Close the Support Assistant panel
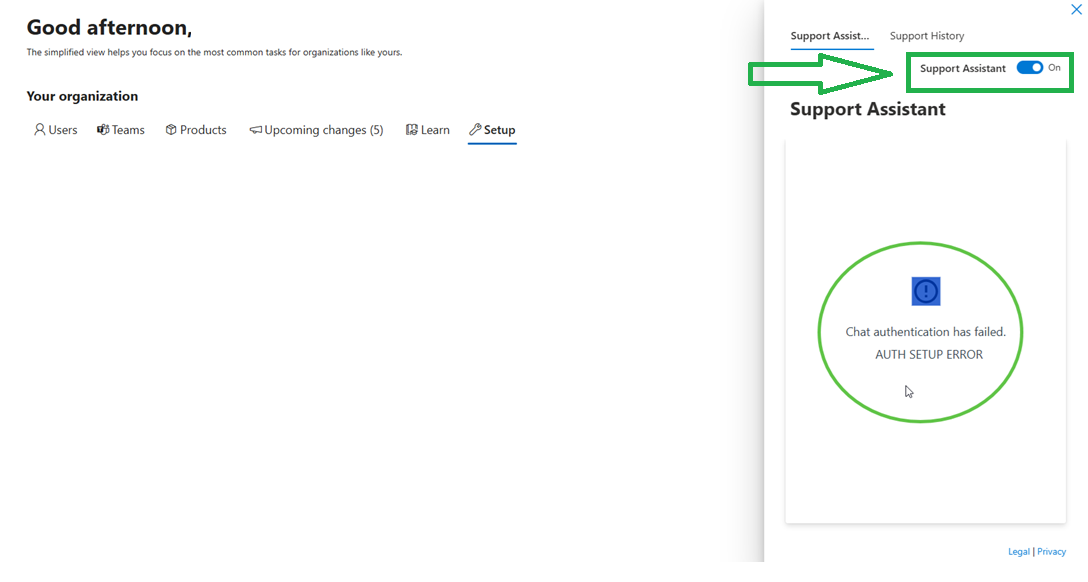Image resolution: width=1088 pixels, height=582 pixels. click(x=1076, y=9)
